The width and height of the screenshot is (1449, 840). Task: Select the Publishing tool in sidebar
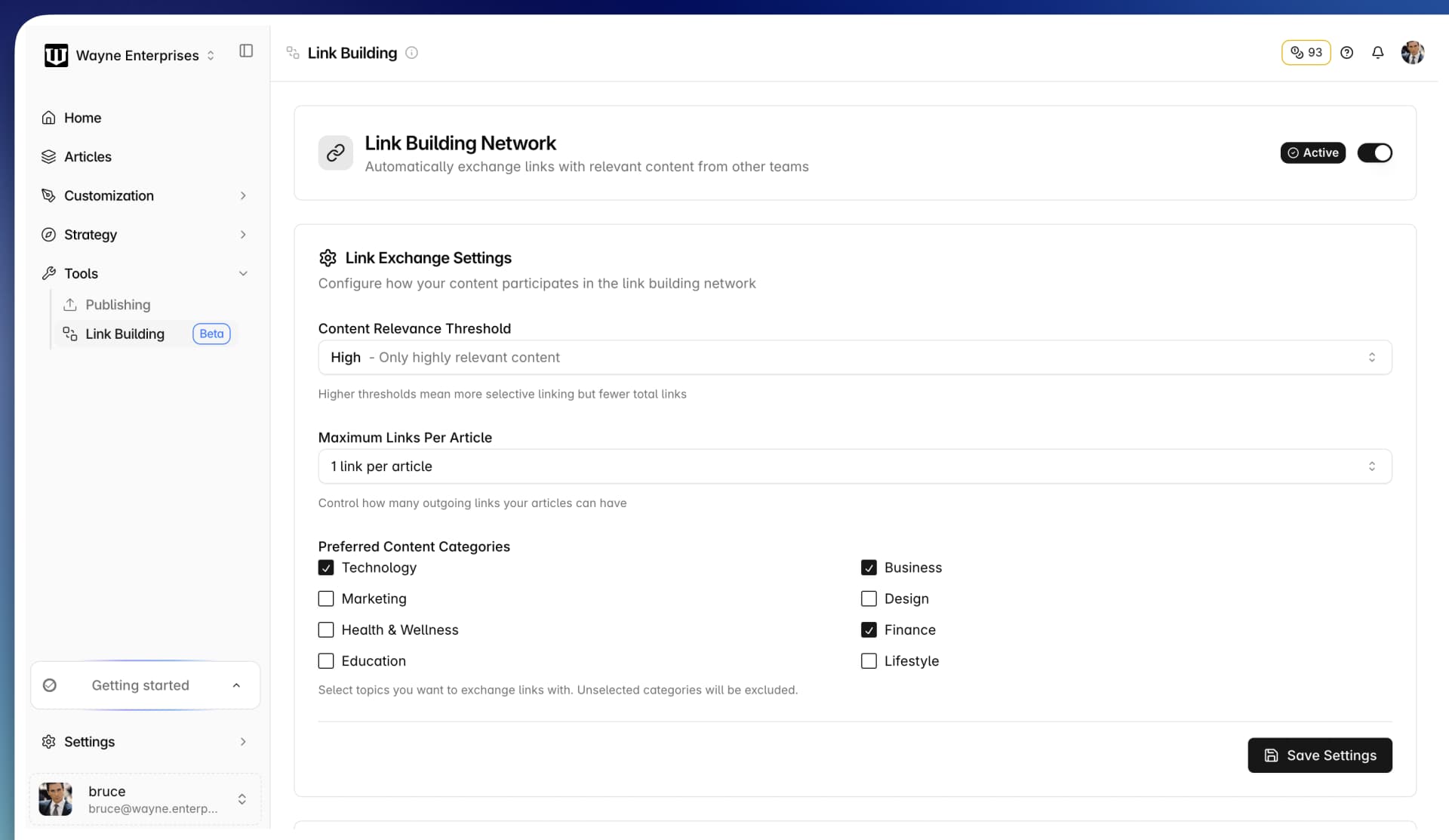[118, 304]
